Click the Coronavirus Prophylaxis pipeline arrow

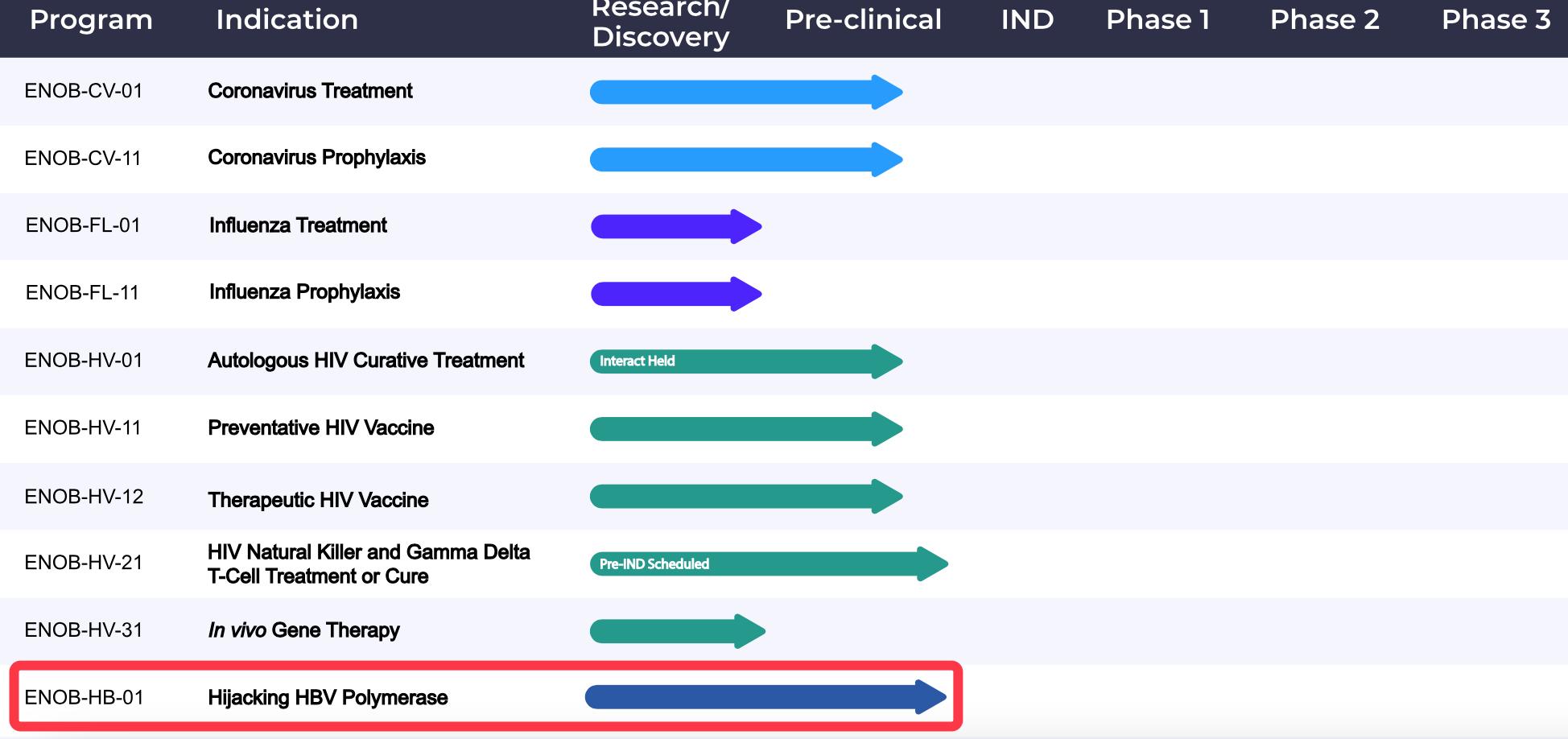[745, 159]
